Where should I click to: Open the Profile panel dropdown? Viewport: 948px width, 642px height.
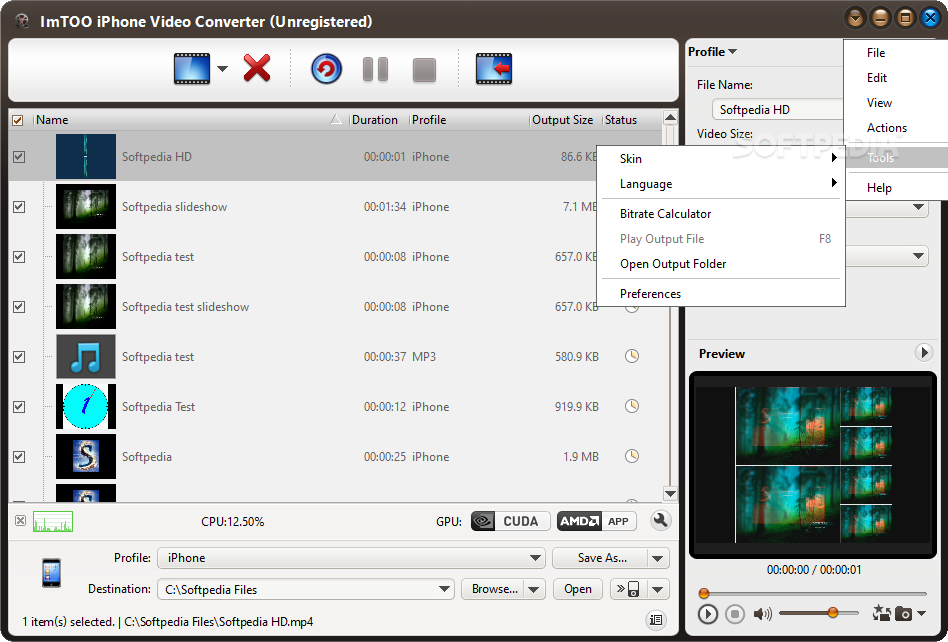(712, 52)
